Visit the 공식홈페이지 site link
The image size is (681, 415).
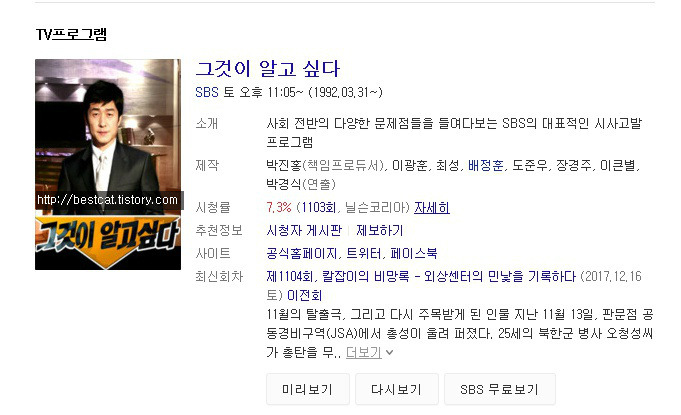301,254
